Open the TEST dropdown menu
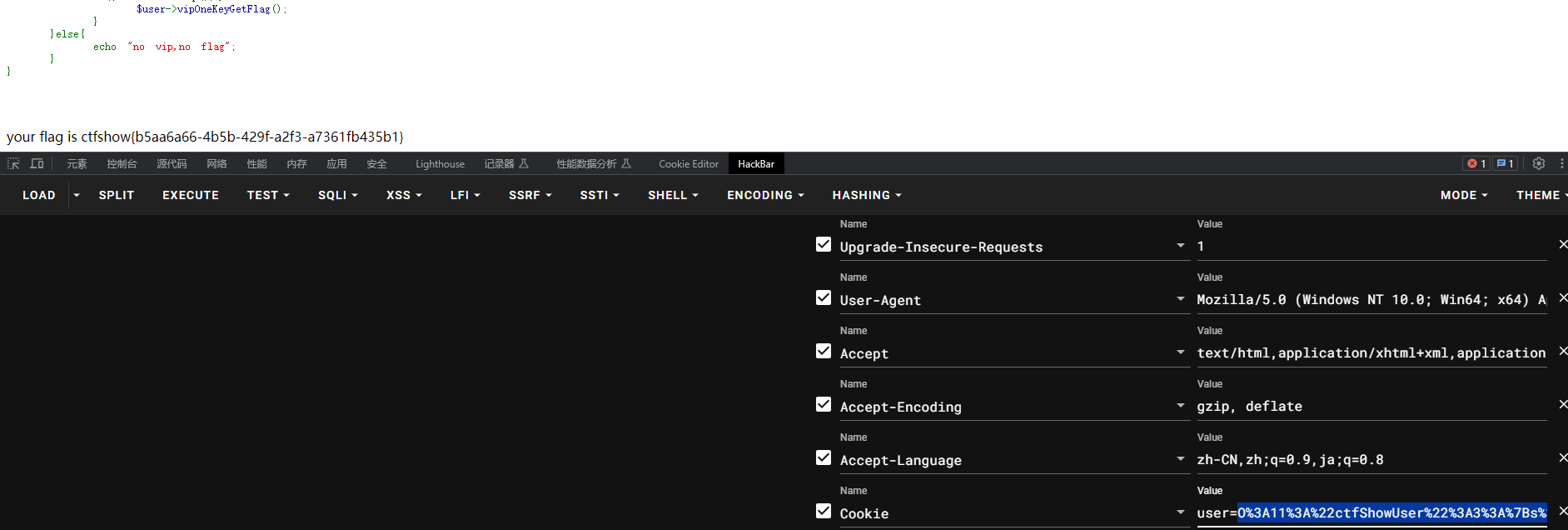This screenshot has width=1568, height=530. click(268, 195)
